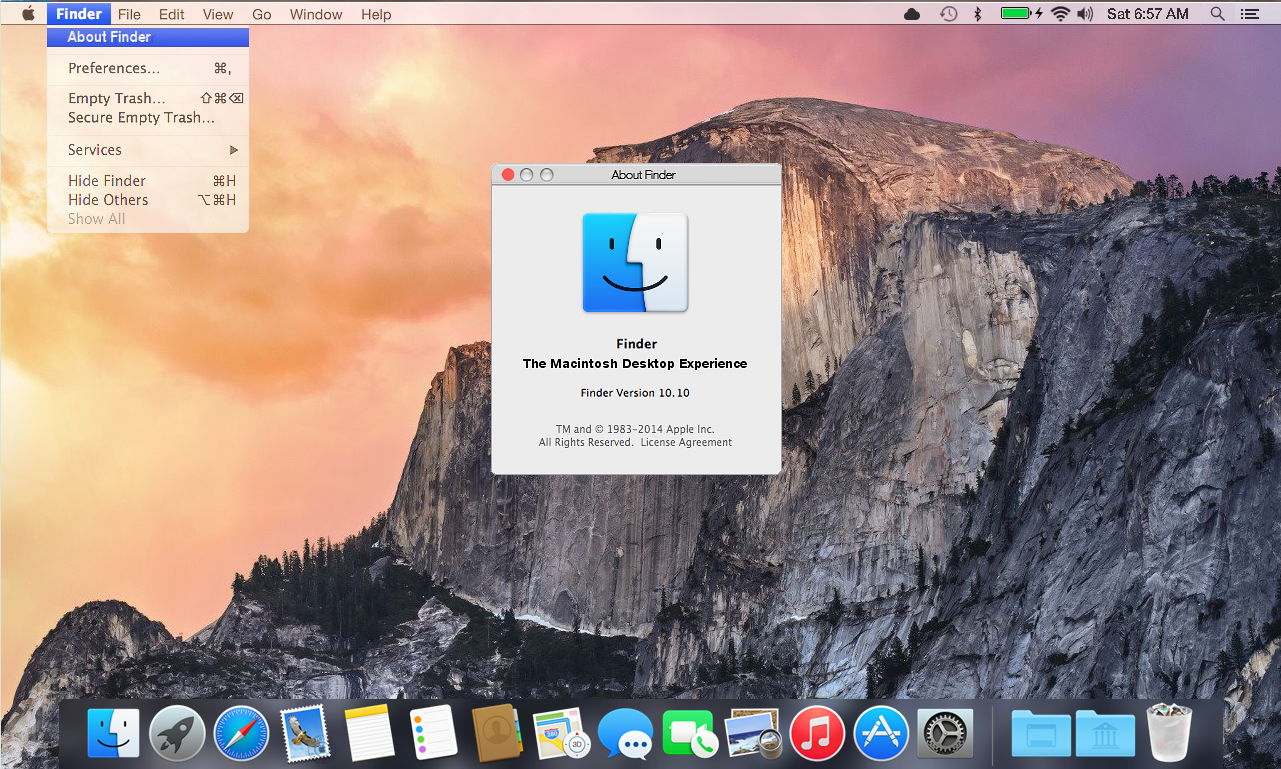Open iTunes music icon in Dock
The width and height of the screenshot is (1281, 769).
coord(817,734)
